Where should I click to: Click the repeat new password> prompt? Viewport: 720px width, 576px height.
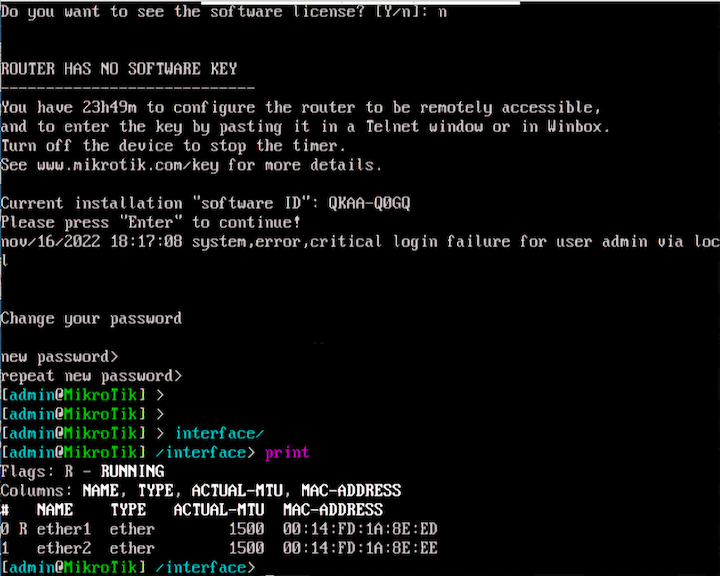tap(91, 376)
